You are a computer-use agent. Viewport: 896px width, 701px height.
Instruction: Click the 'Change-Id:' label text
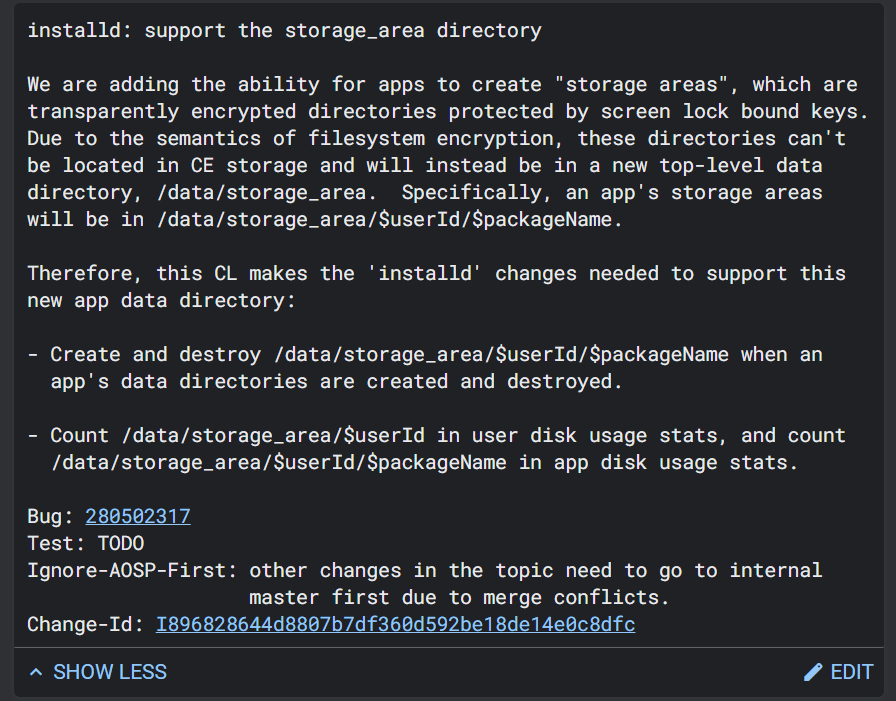point(85,624)
